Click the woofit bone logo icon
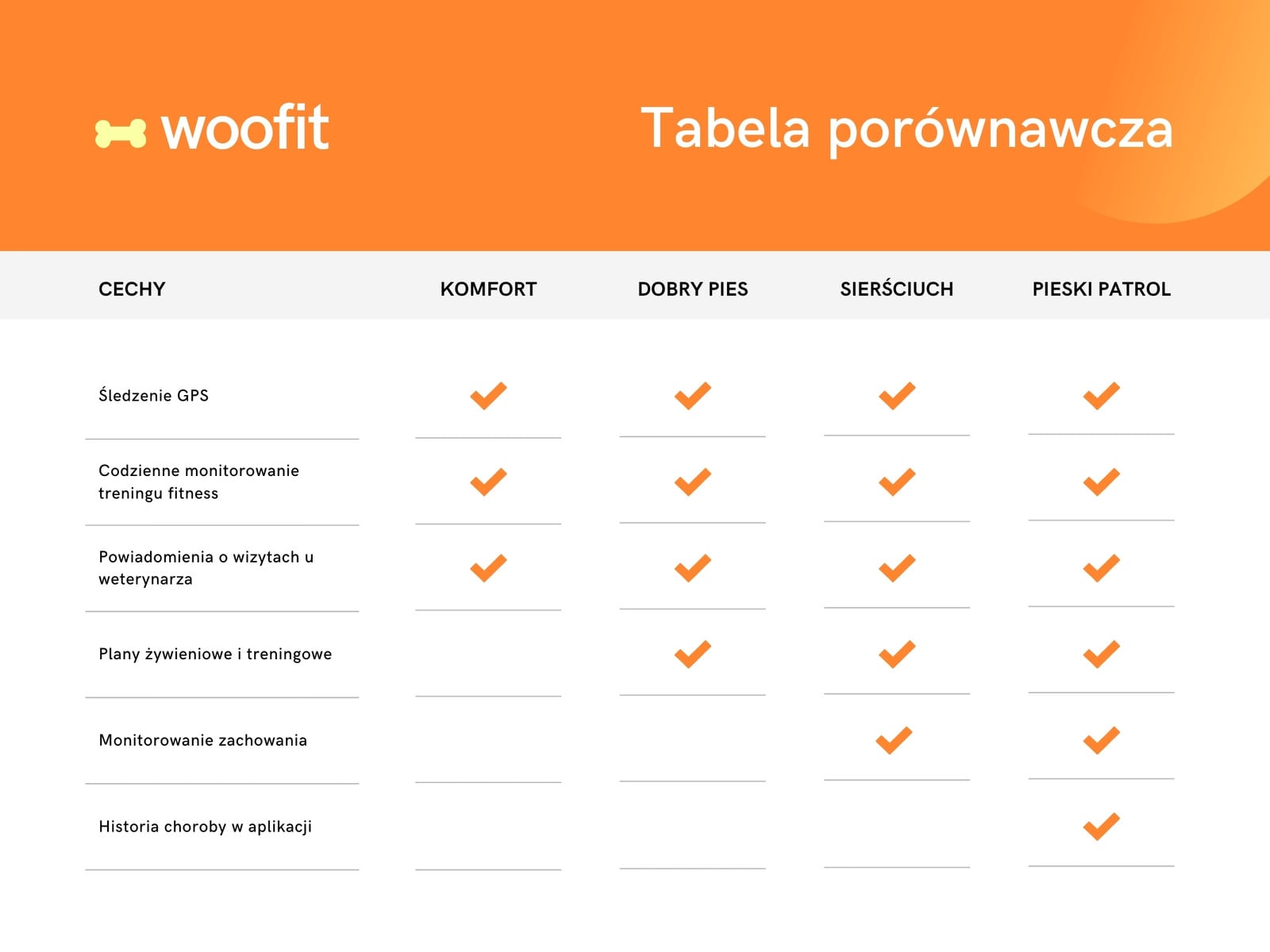Screen dimensions: 1270x952 pyautogui.click(x=121, y=133)
